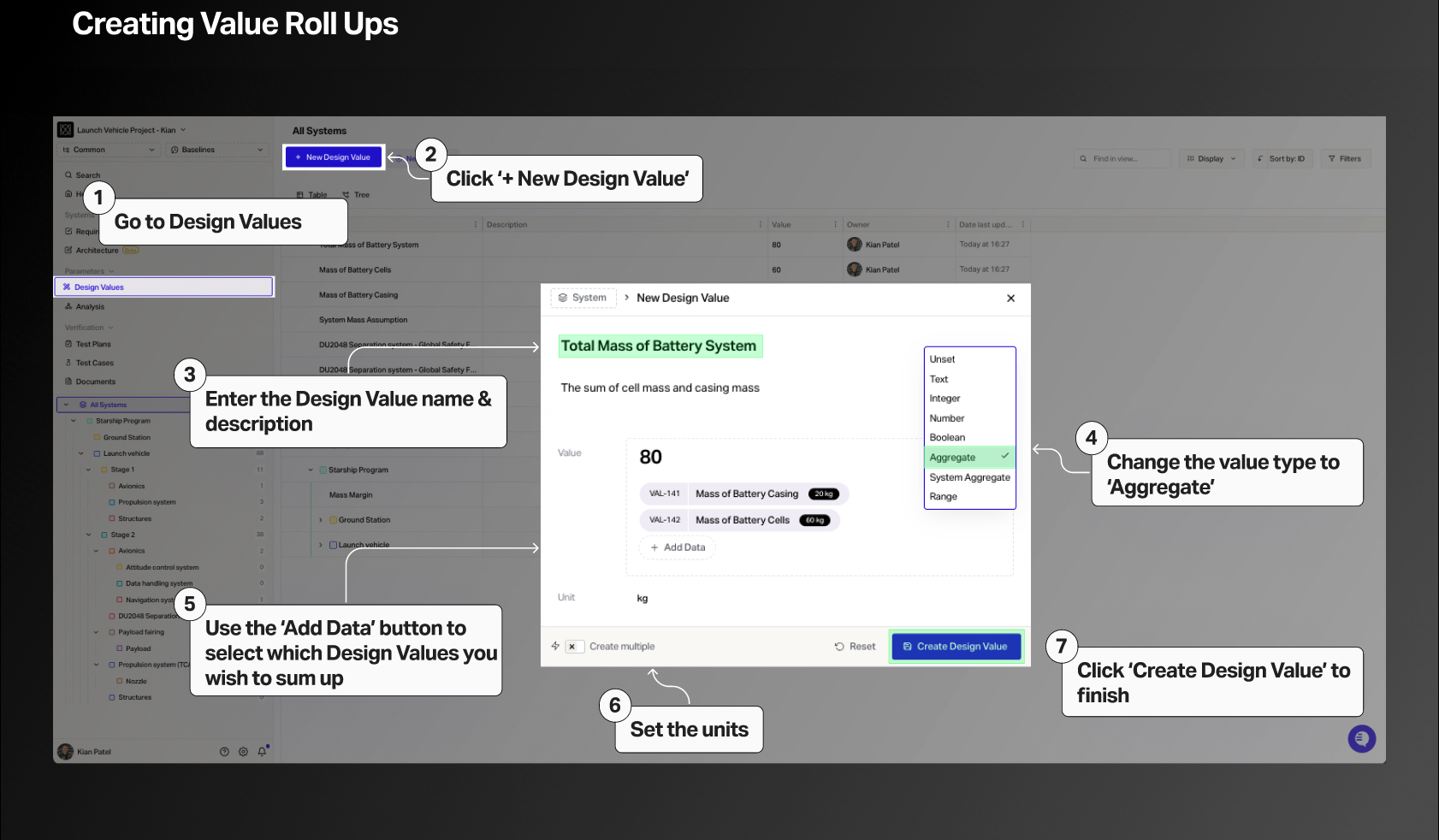Click the kg unit field
This screenshot has height=840, width=1439.
[643, 598]
